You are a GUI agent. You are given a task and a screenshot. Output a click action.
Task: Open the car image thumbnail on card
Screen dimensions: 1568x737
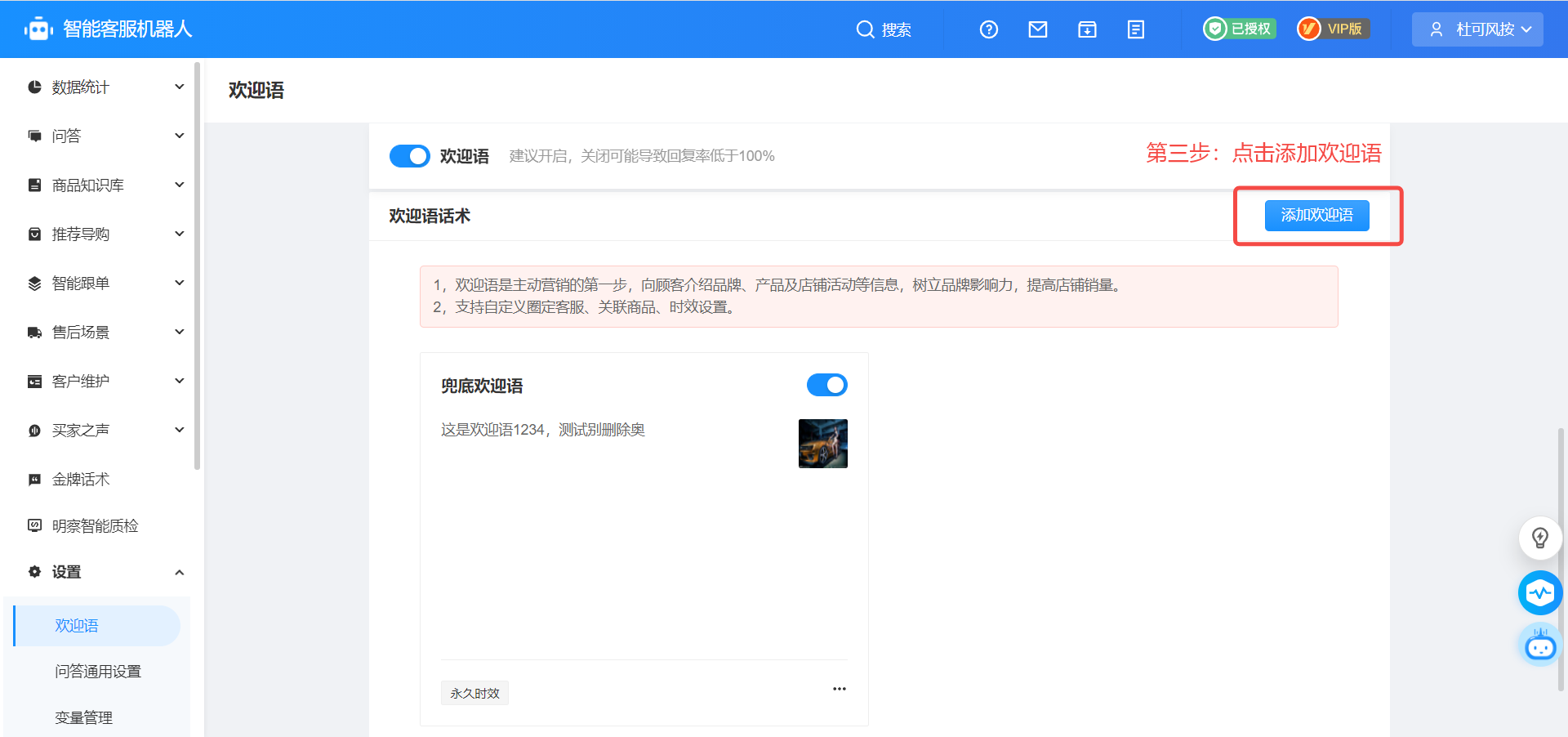(823, 444)
